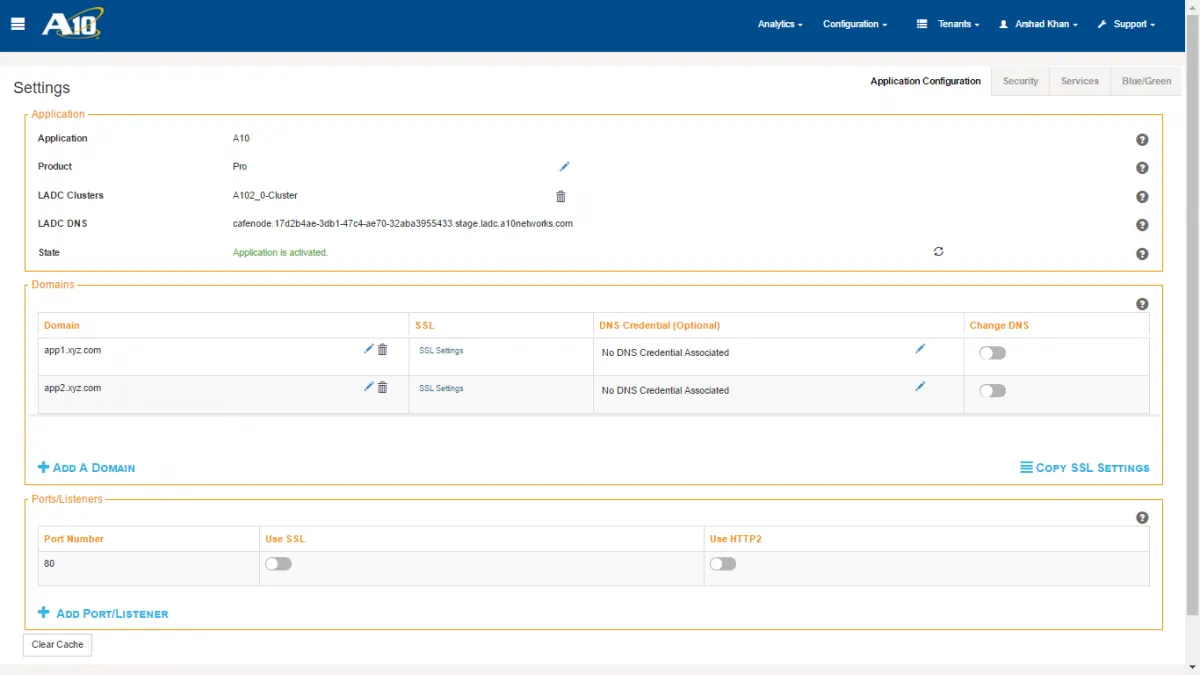
Task: Click the Clear Cache button
Action: click(x=57, y=644)
